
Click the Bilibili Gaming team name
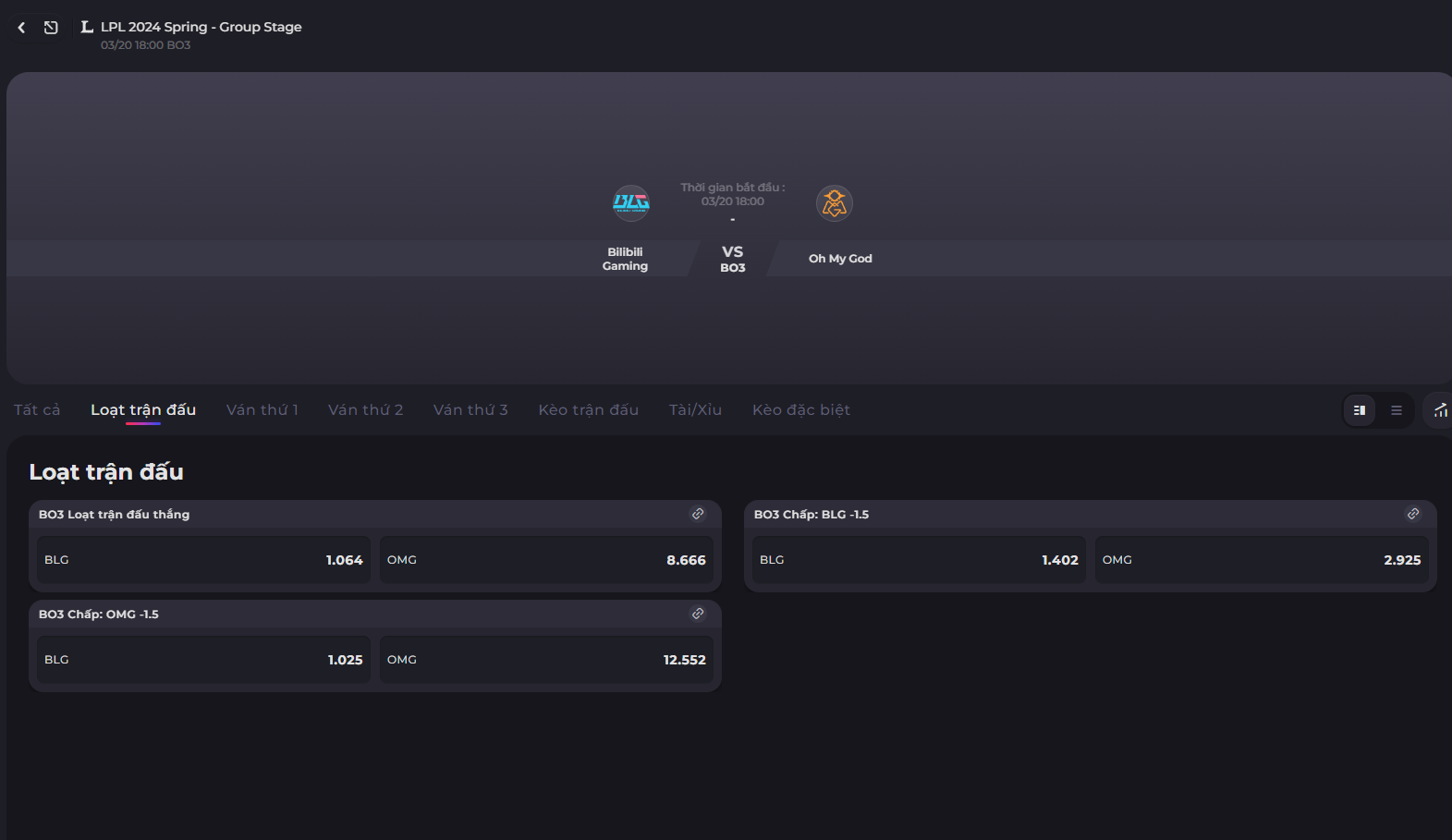pyautogui.click(x=625, y=259)
